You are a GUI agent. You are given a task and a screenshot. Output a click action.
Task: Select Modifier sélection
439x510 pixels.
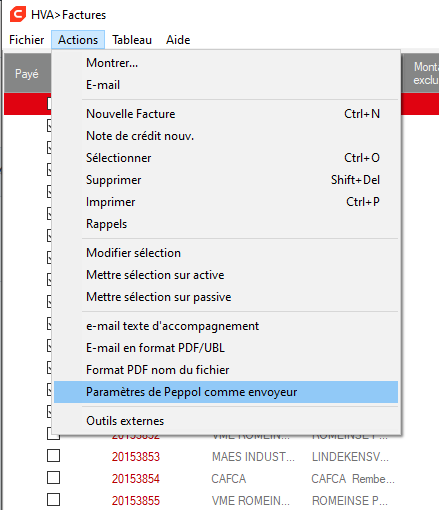click(226, 253)
